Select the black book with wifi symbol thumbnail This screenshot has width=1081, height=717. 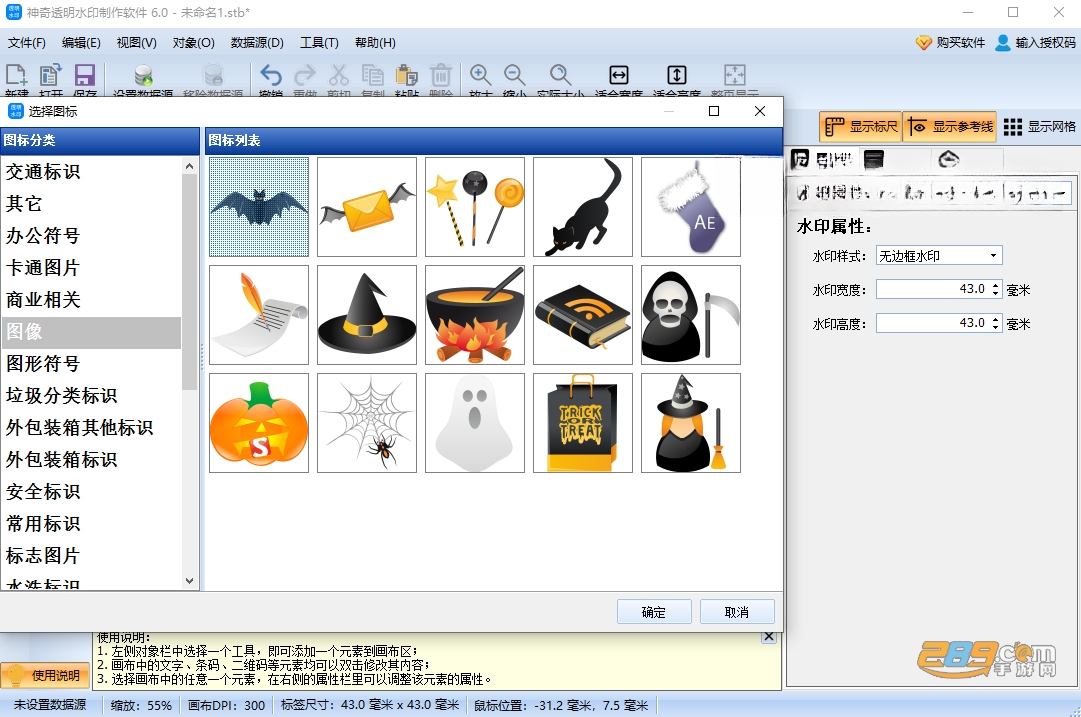point(583,315)
